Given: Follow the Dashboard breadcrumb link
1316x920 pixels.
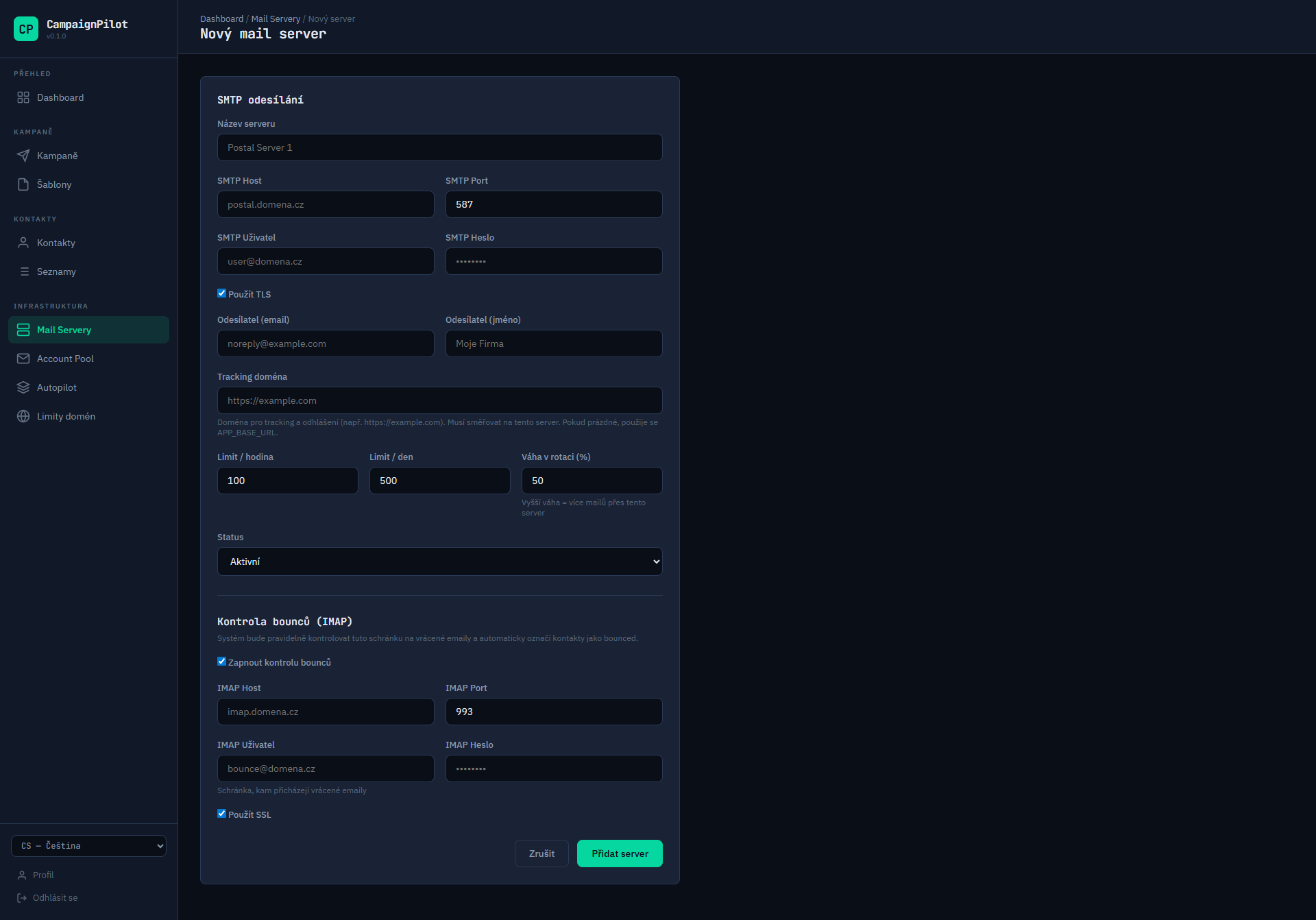Looking at the screenshot, I should click(221, 19).
